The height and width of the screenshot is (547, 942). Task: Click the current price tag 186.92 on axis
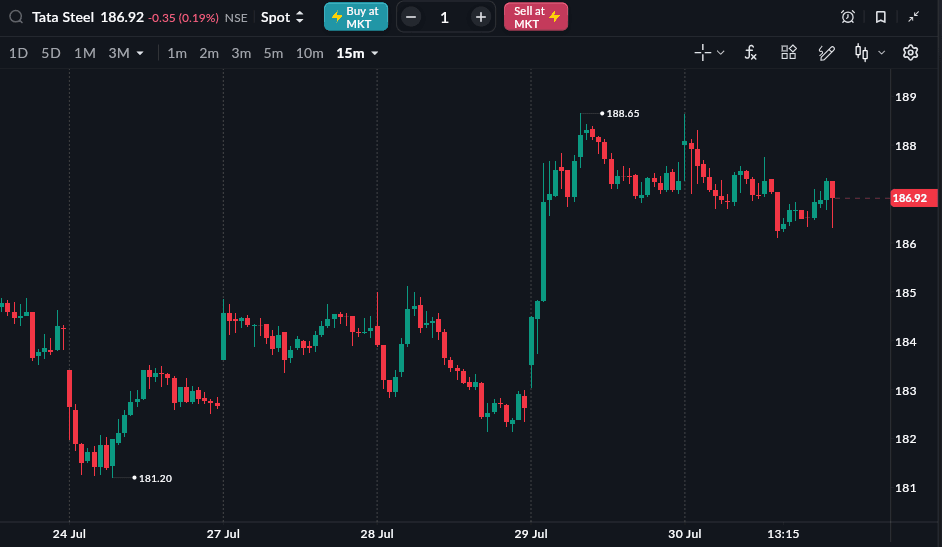[x=913, y=198]
